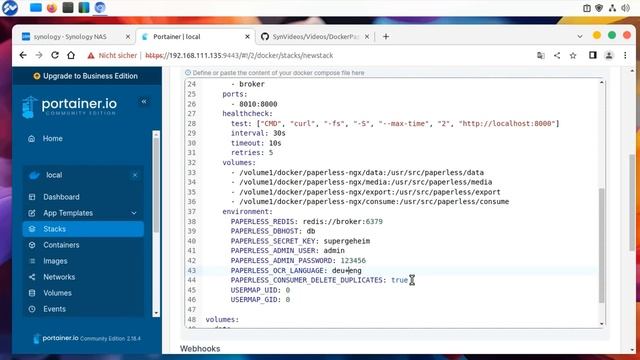Screen dimensions: 640x360
Task: Click after true on CONSUMER_DELETE_DUPLICATES line
Action: click(x=409, y=280)
